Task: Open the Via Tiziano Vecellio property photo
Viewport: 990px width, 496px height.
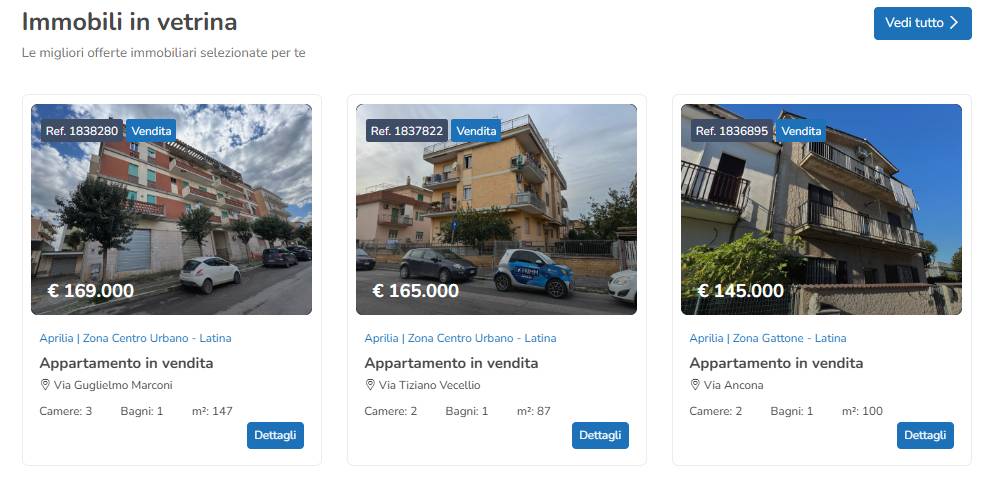Action: tap(496, 210)
